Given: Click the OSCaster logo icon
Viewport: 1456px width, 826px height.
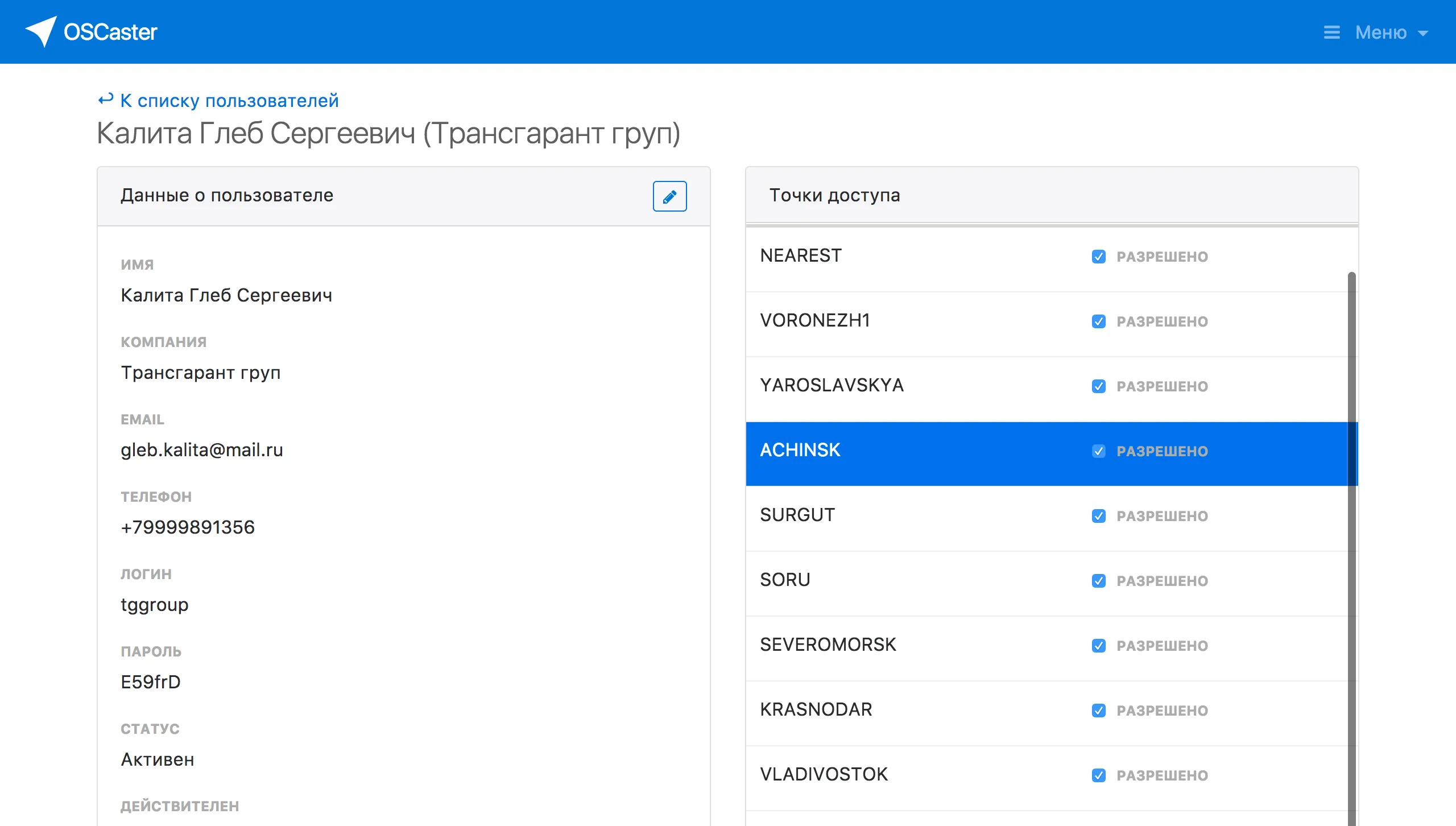Looking at the screenshot, I should click(x=43, y=31).
